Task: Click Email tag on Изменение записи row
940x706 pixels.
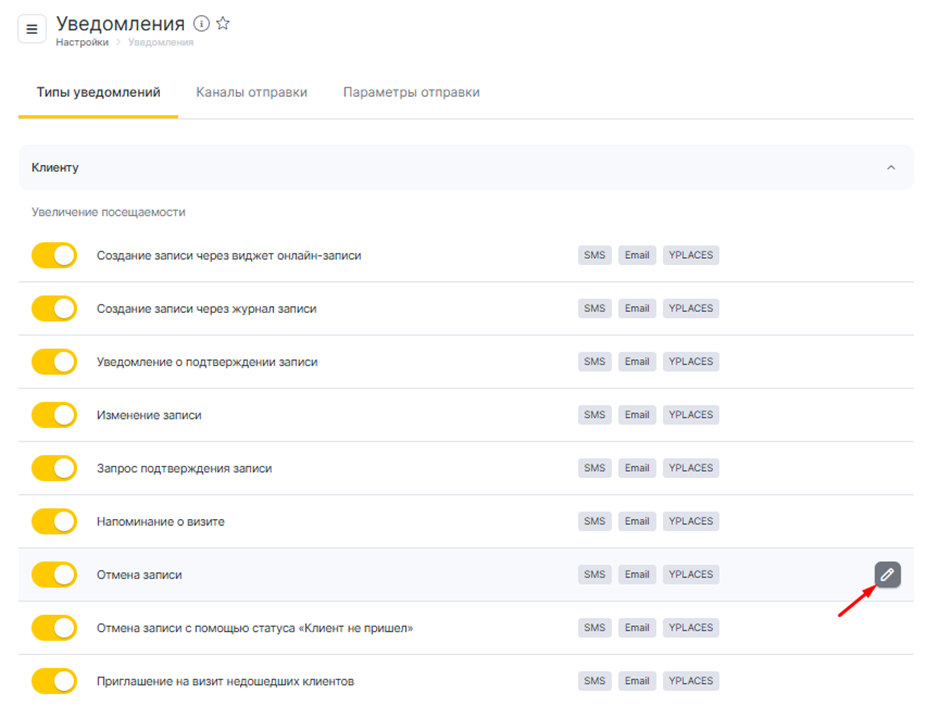Action: pos(637,415)
